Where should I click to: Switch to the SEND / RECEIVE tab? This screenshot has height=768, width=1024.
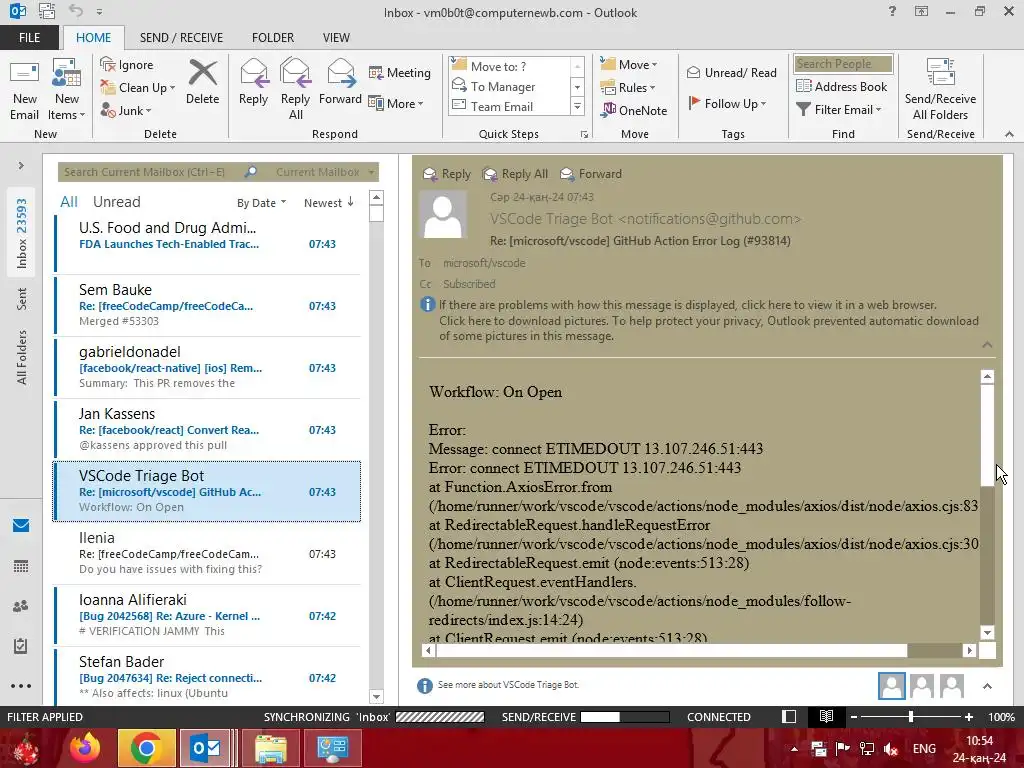click(x=181, y=37)
